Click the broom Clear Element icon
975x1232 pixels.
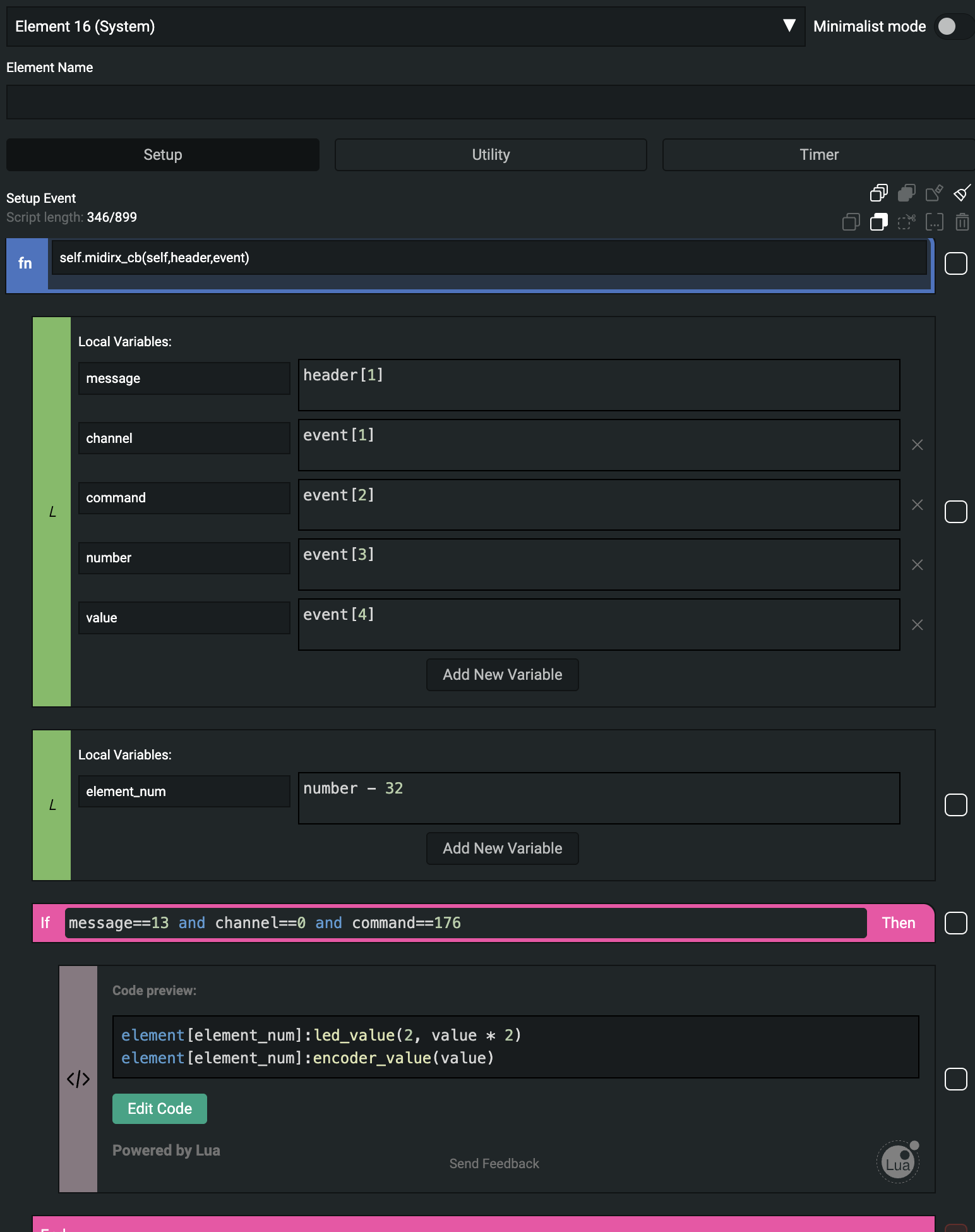coord(962,193)
